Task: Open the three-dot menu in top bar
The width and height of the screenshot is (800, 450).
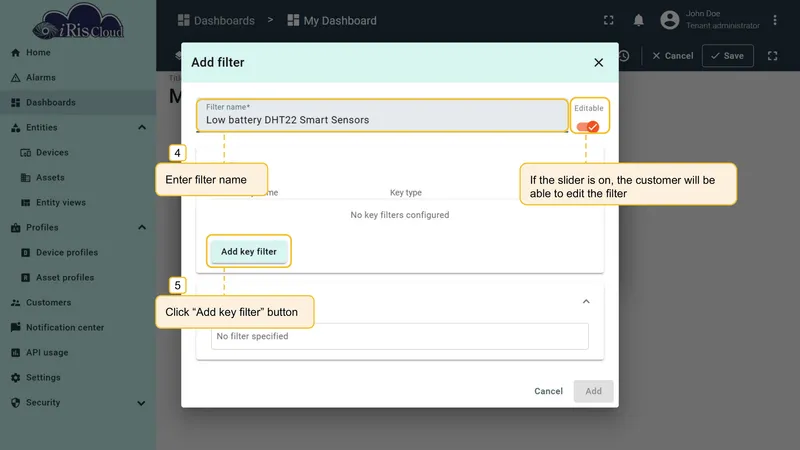Action: click(x=774, y=20)
